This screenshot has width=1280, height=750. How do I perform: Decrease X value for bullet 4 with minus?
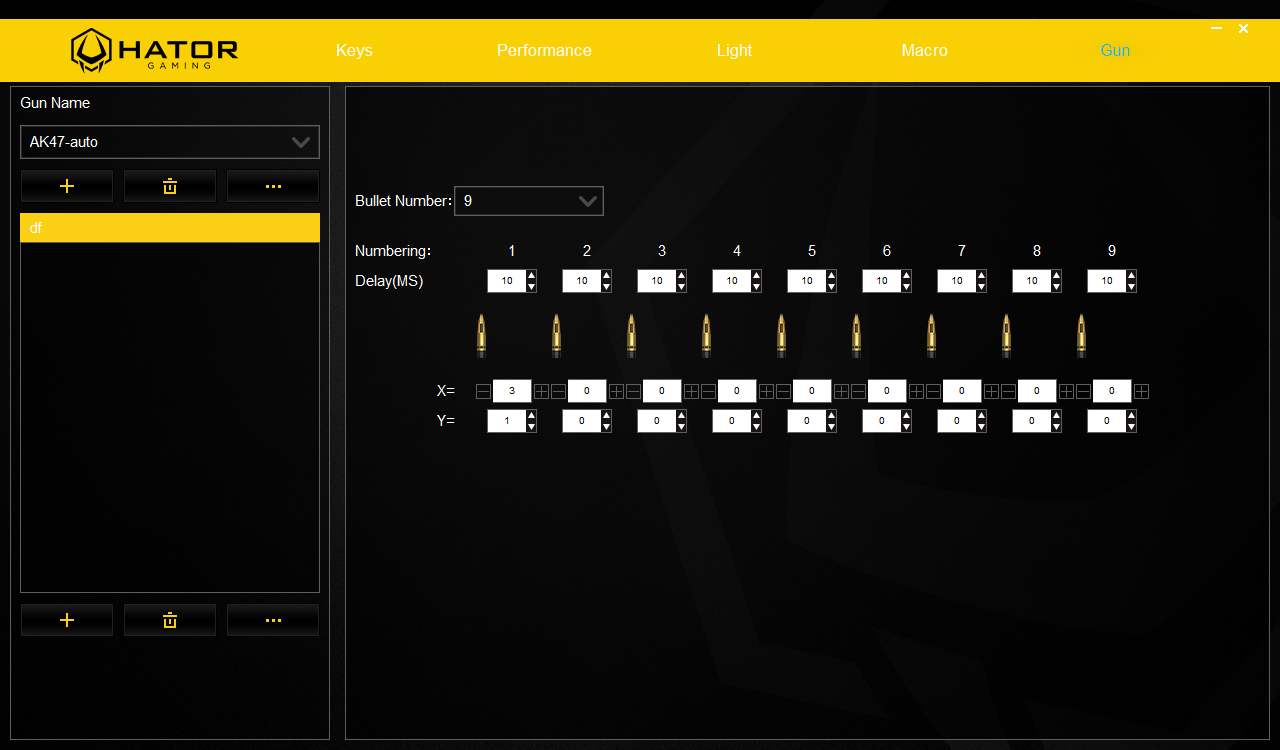pyautogui.click(x=708, y=392)
